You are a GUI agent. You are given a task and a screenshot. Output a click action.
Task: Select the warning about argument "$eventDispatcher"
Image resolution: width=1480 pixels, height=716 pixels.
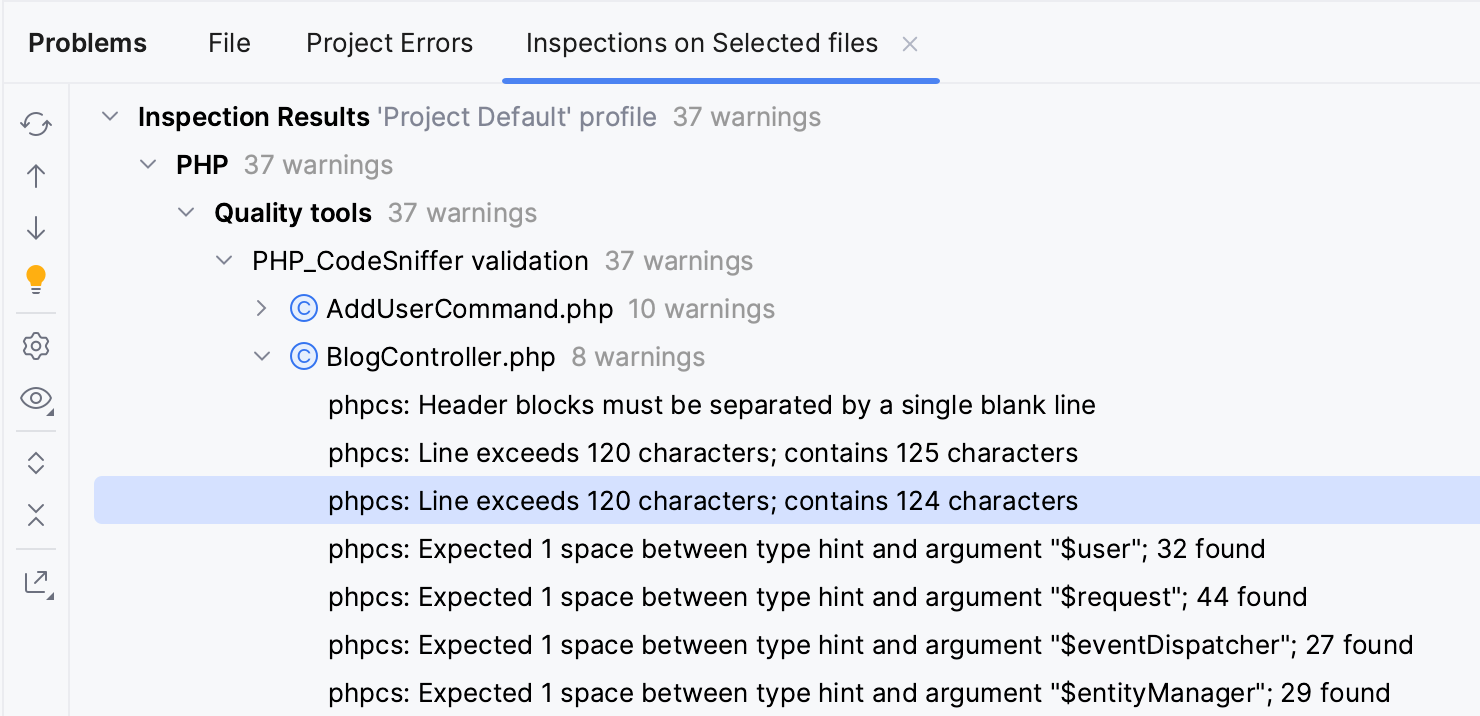pyautogui.click(x=870, y=645)
